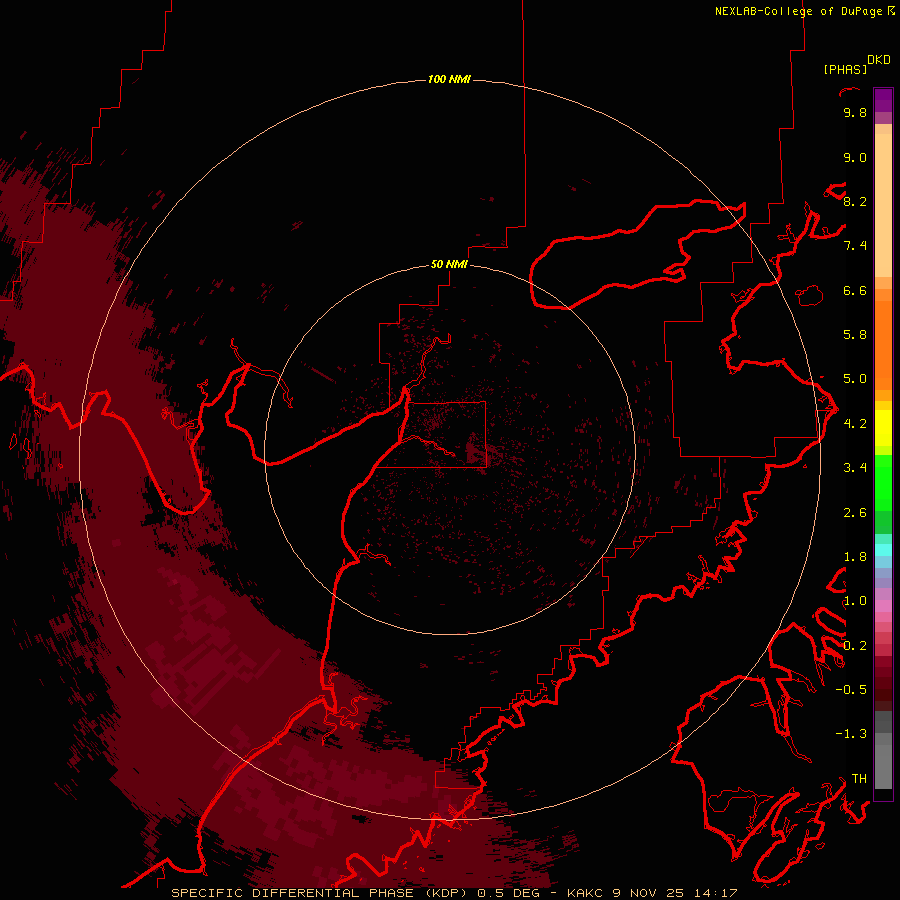The image size is (900, 900).
Task: Click the 0.2 value on the color scale
Action: click(x=855, y=646)
